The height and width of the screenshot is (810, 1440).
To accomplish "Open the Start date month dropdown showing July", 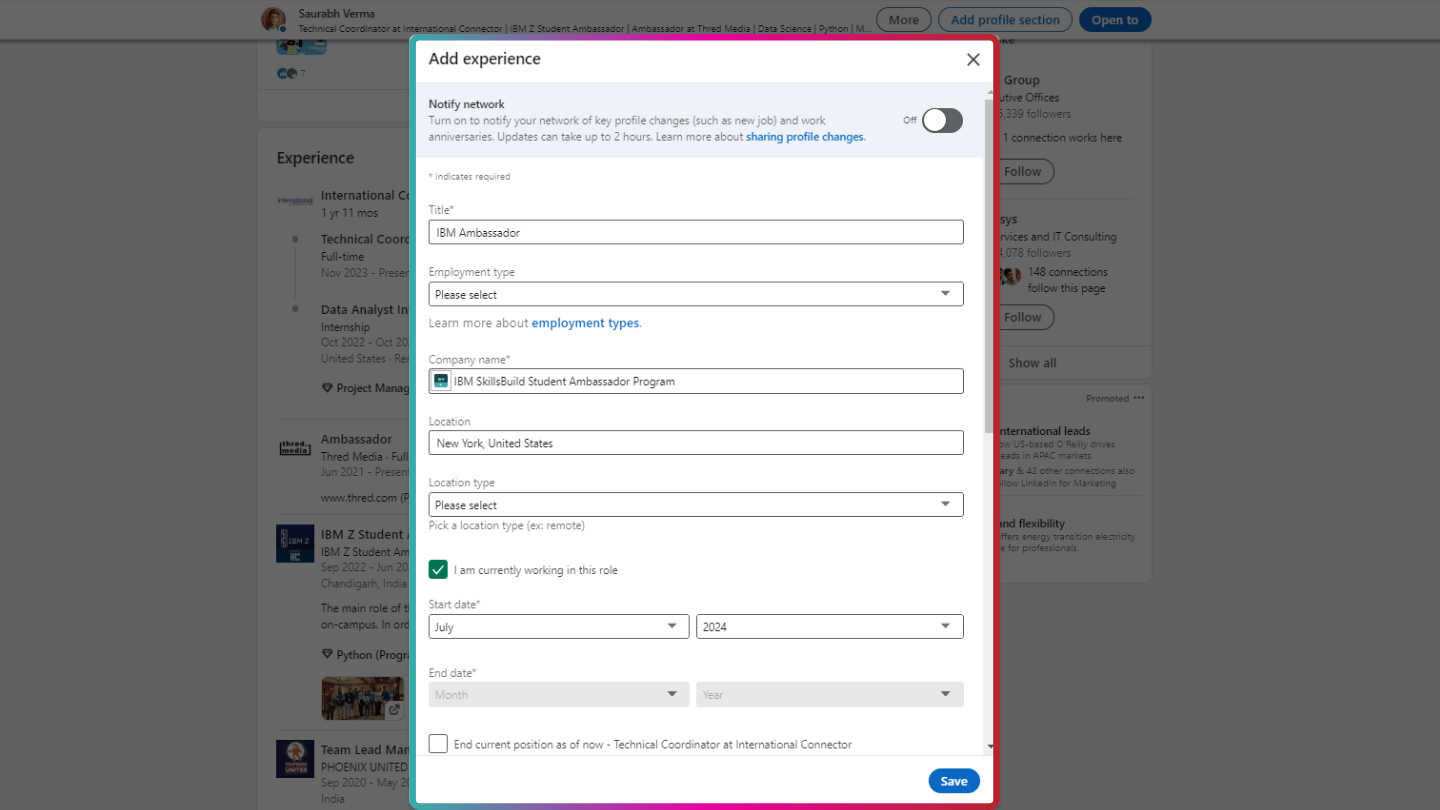I will pyautogui.click(x=559, y=627).
